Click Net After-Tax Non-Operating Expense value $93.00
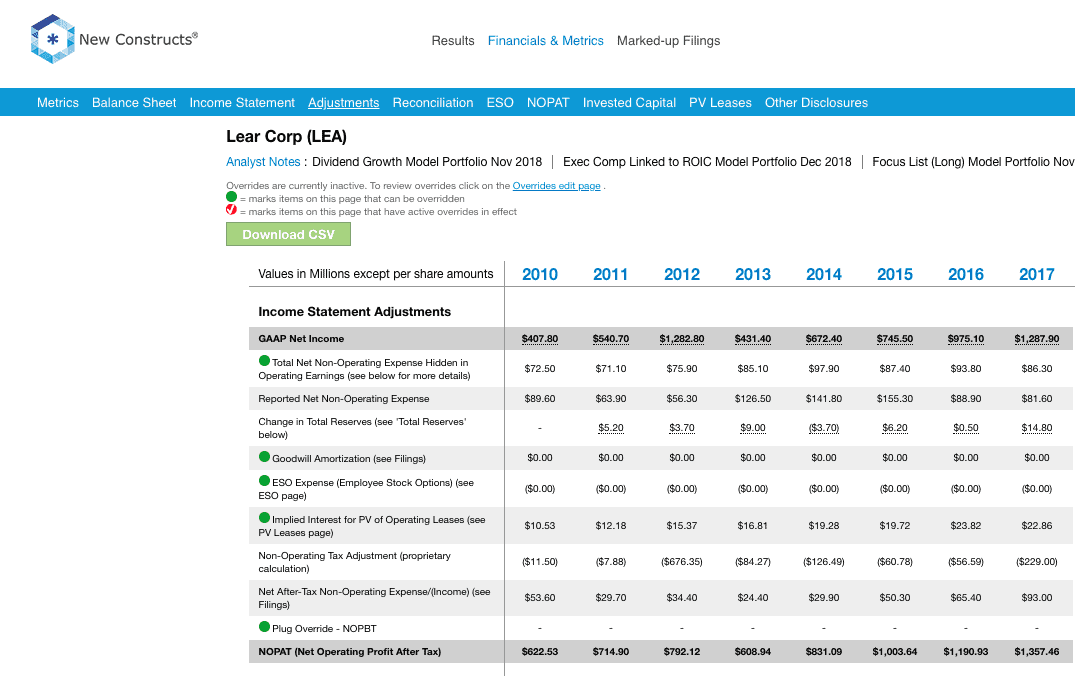 [x=1037, y=598]
